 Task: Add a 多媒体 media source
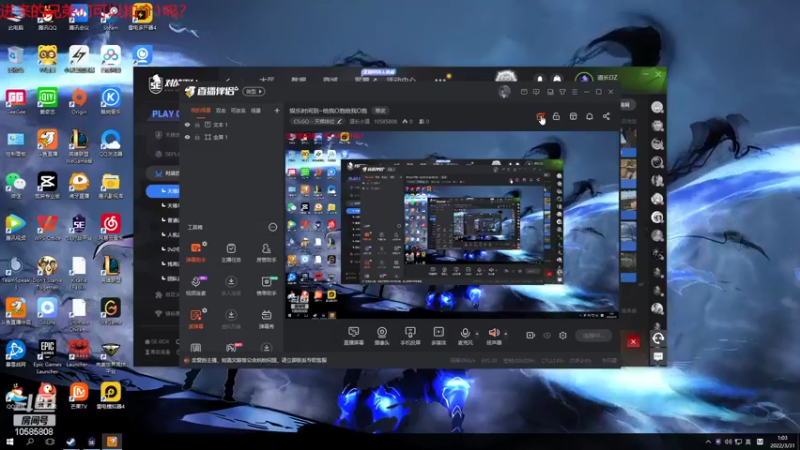click(439, 336)
